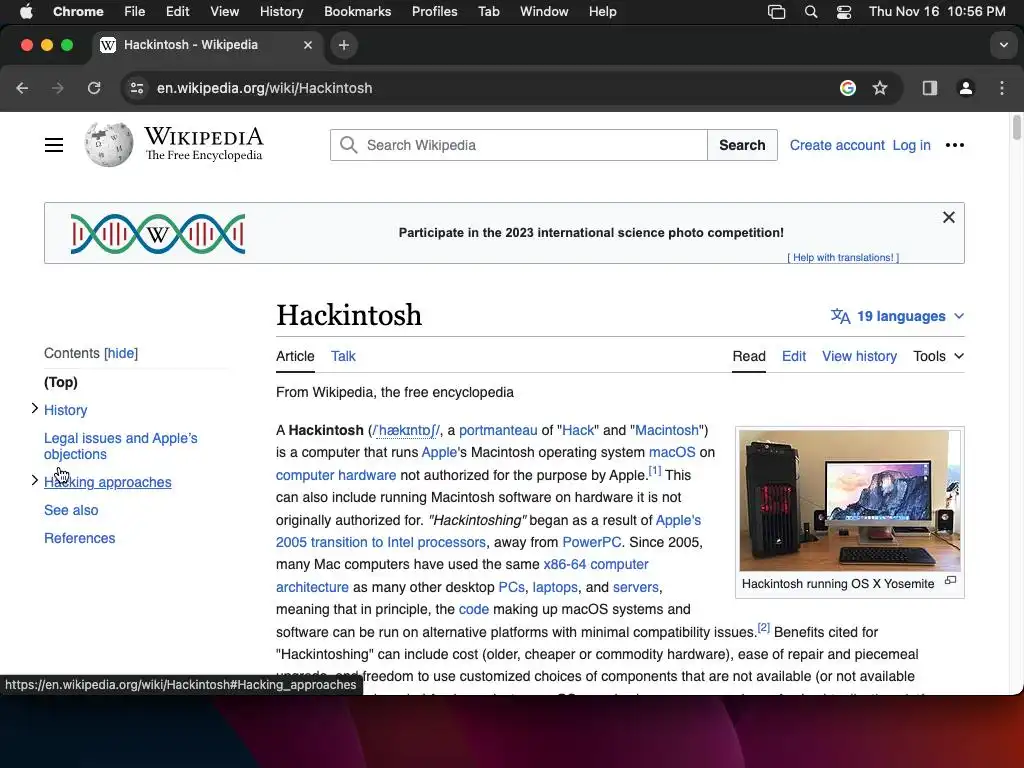Image resolution: width=1024 pixels, height=768 pixels.
Task: Jump to Legal issues and Apple's objections
Action: (120, 446)
